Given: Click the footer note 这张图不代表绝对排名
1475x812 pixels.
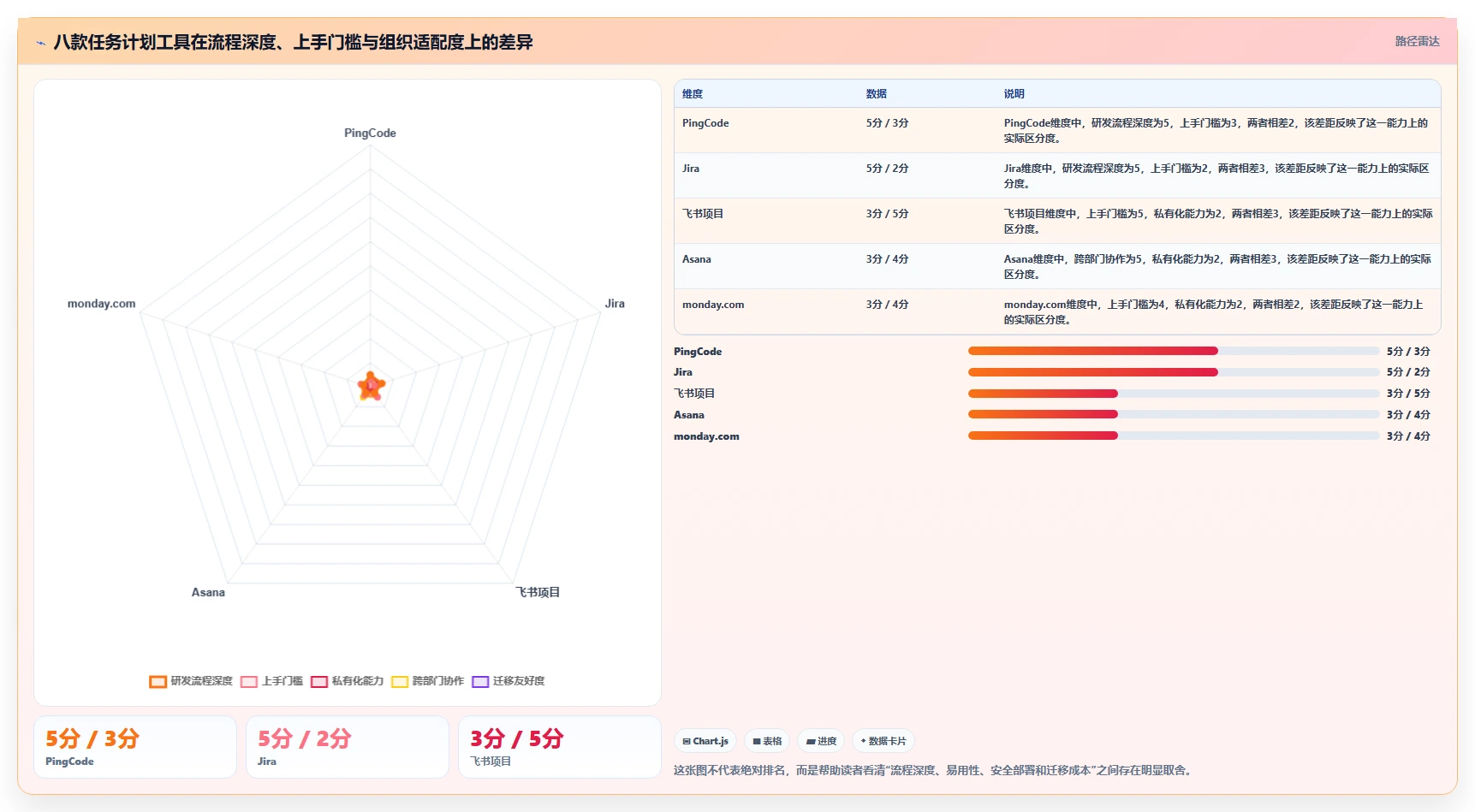Looking at the screenshot, I should tap(934, 770).
